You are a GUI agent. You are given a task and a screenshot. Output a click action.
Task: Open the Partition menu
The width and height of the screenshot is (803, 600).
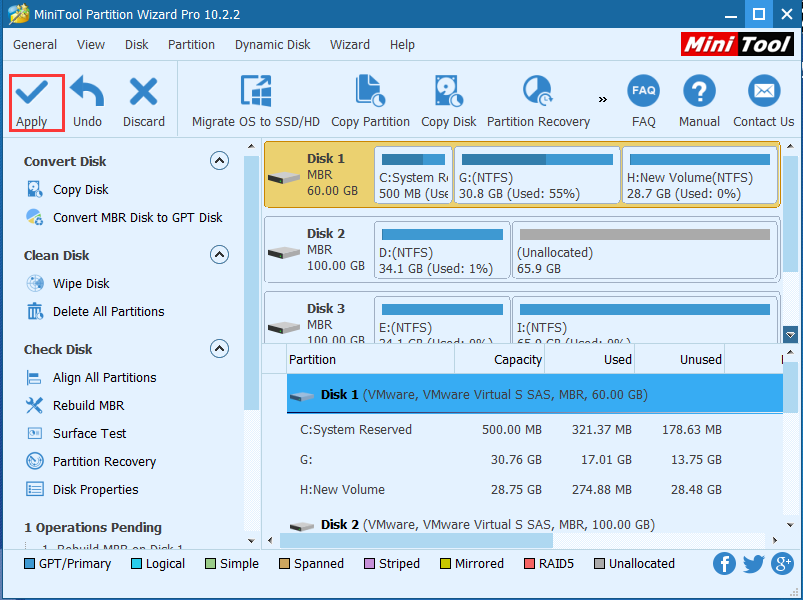[x=191, y=45]
